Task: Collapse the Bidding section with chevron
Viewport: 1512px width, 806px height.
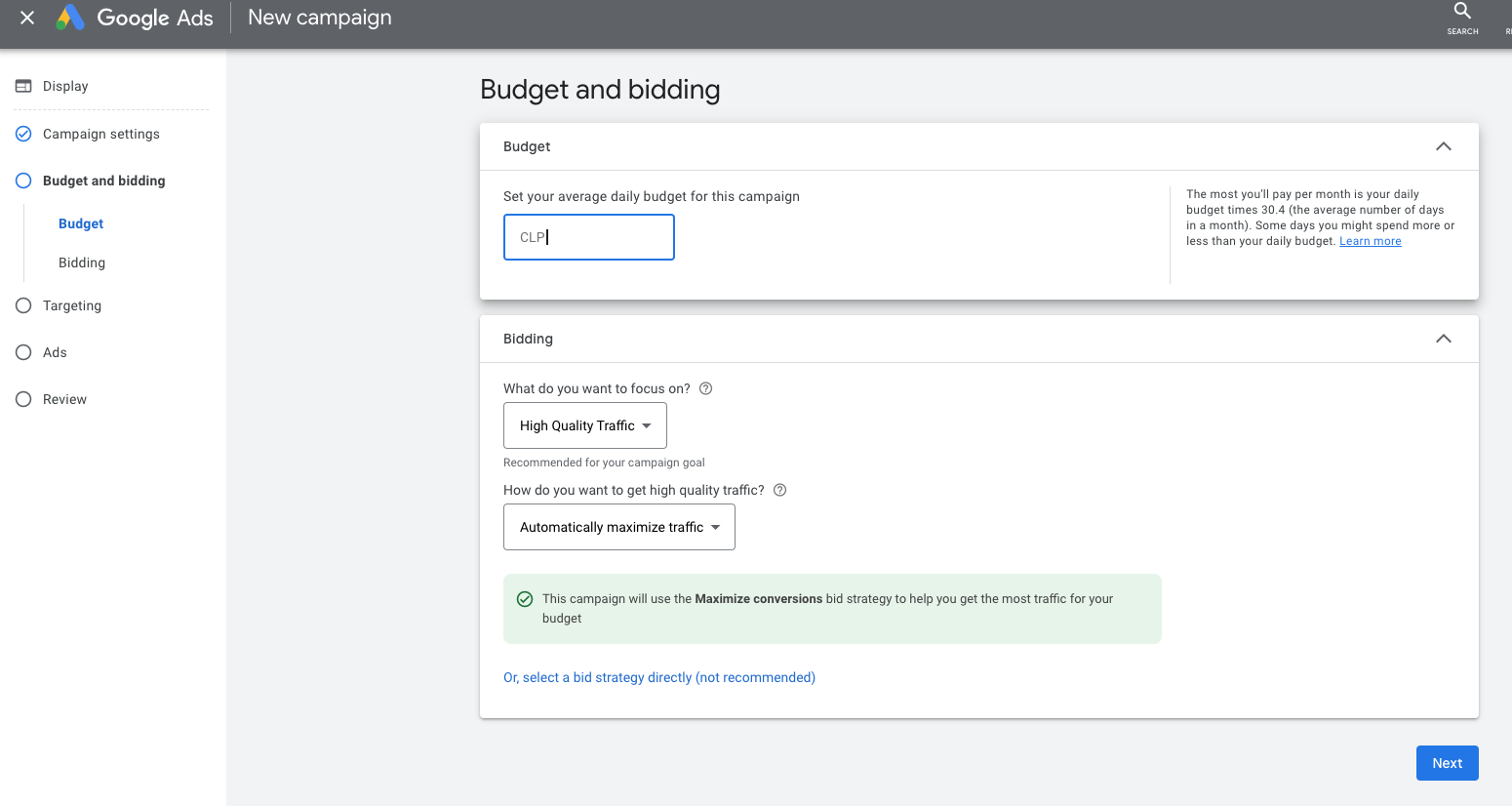Action: point(1443,339)
